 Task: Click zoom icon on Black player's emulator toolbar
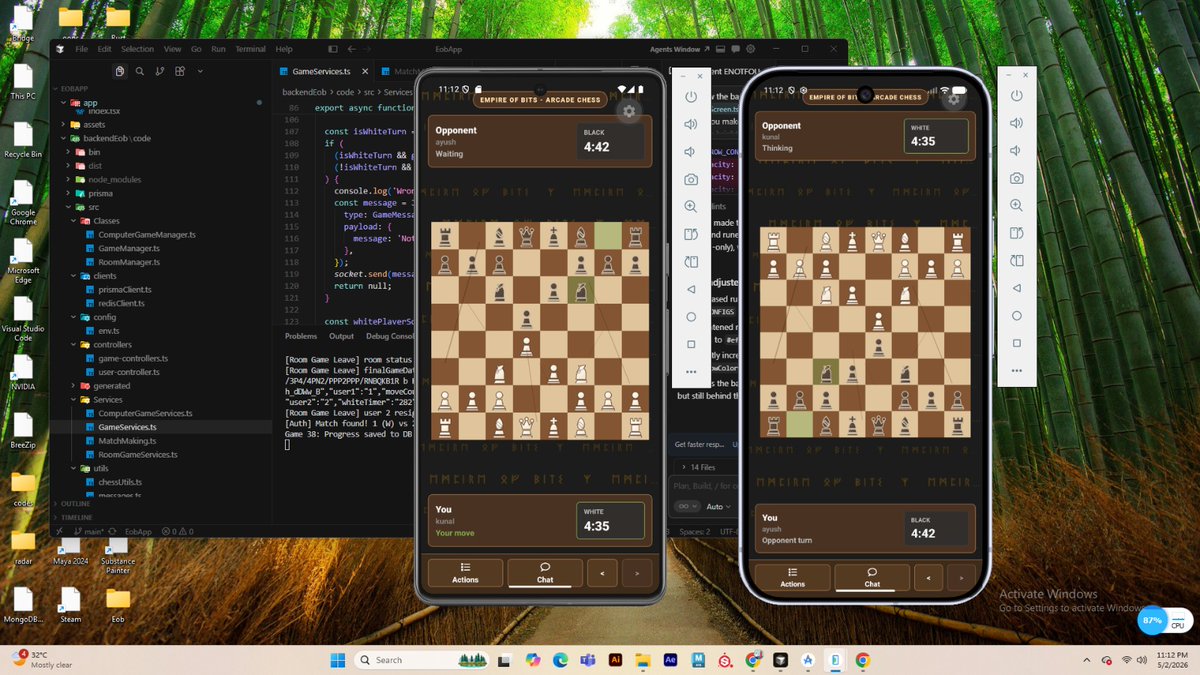(x=1016, y=205)
